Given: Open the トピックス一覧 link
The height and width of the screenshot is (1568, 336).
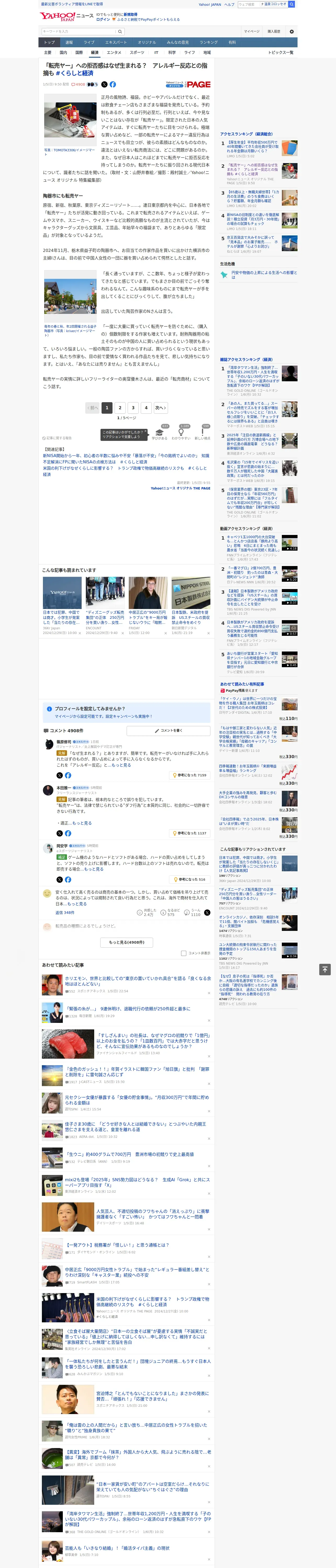Looking at the screenshot, I should tap(281, 52).
